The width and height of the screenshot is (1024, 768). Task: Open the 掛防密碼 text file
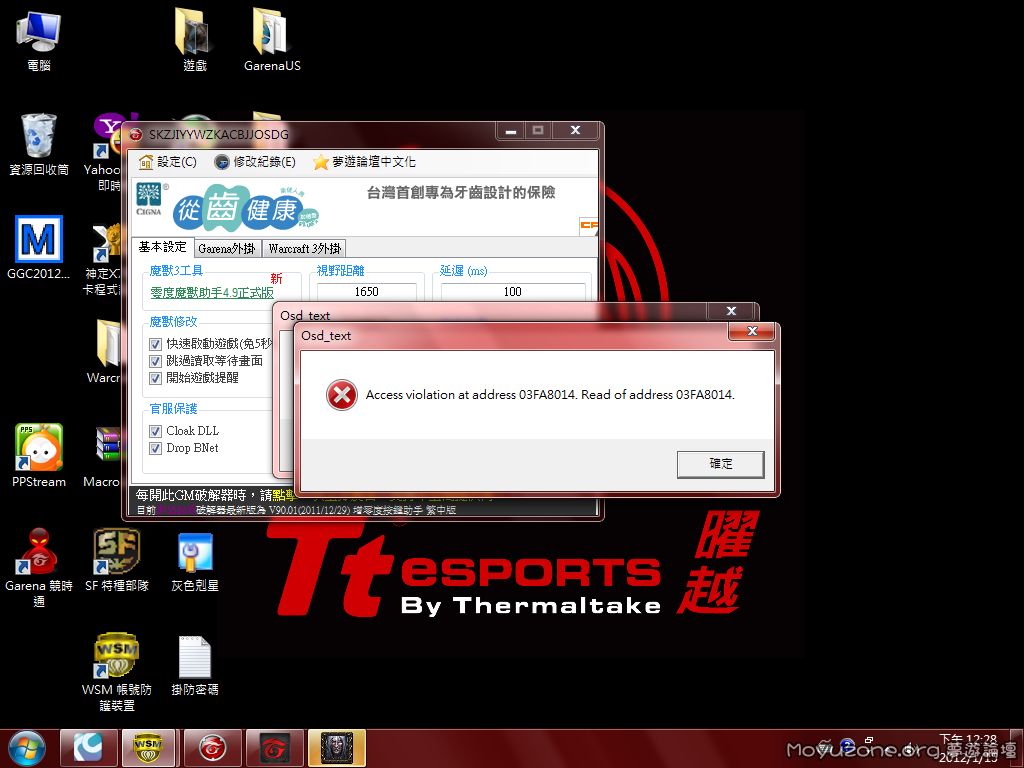(195, 665)
